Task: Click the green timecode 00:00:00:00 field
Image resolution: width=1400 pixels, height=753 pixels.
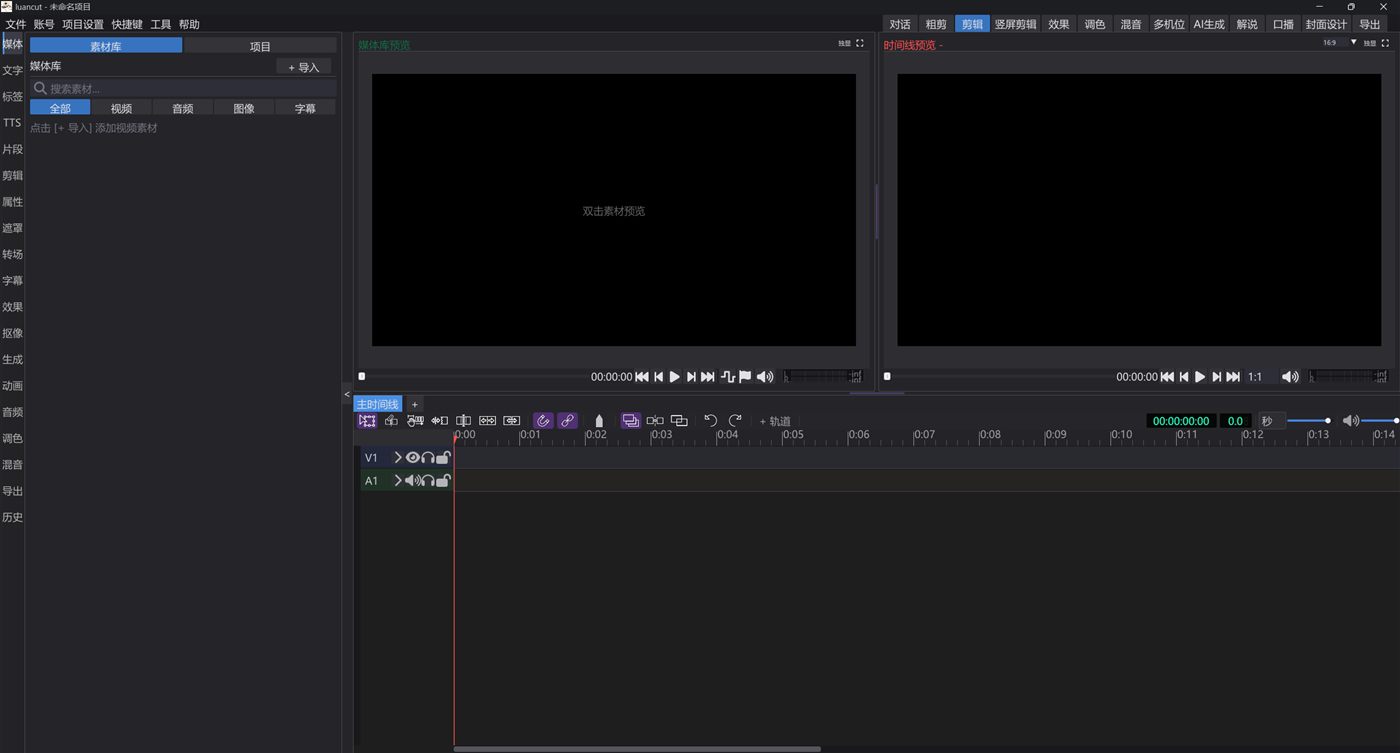Action: (x=1181, y=421)
